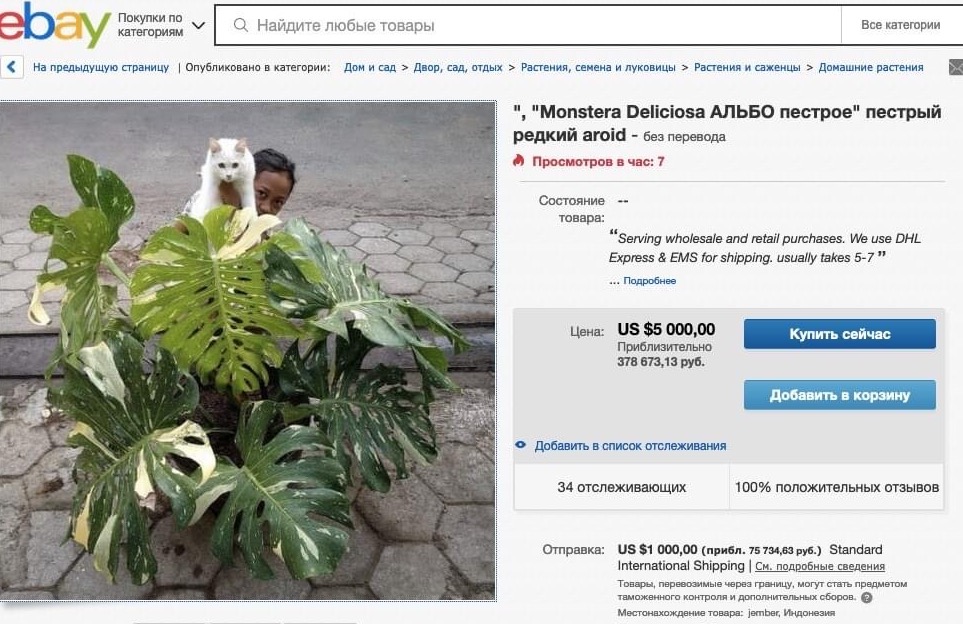Click the envelope icon at right edge
The width and height of the screenshot is (963, 624).
956,67
